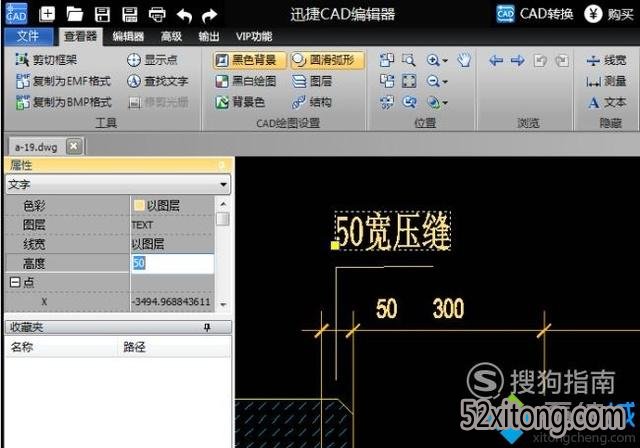This screenshot has height=448, width=640.
Task: Click 复制为EMF格式
Action: coord(63,81)
